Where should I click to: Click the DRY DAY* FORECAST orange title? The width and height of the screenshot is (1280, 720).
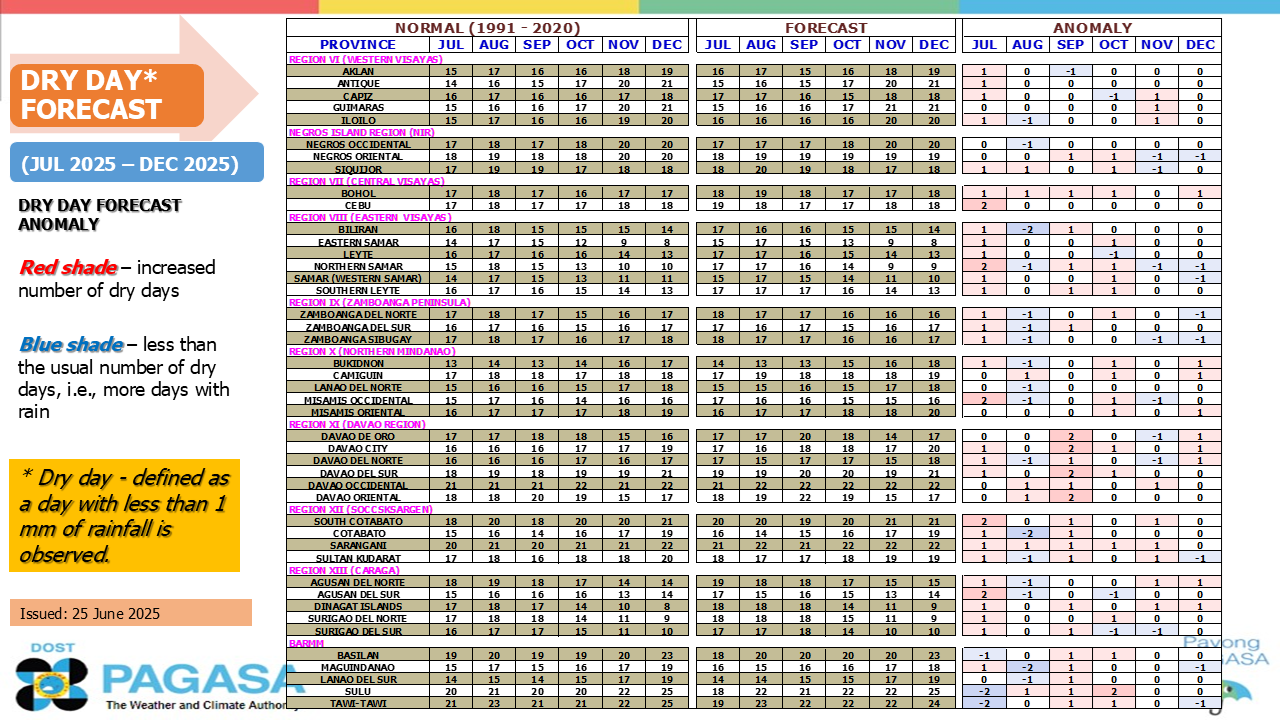pos(107,95)
